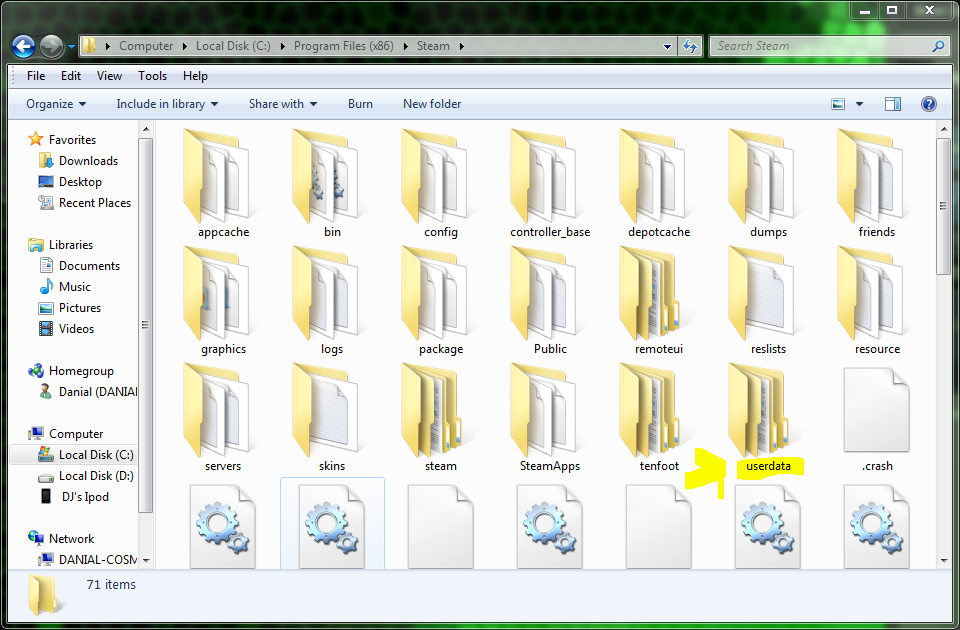The image size is (960, 630).
Task: Open the reslists folder
Action: point(768,301)
